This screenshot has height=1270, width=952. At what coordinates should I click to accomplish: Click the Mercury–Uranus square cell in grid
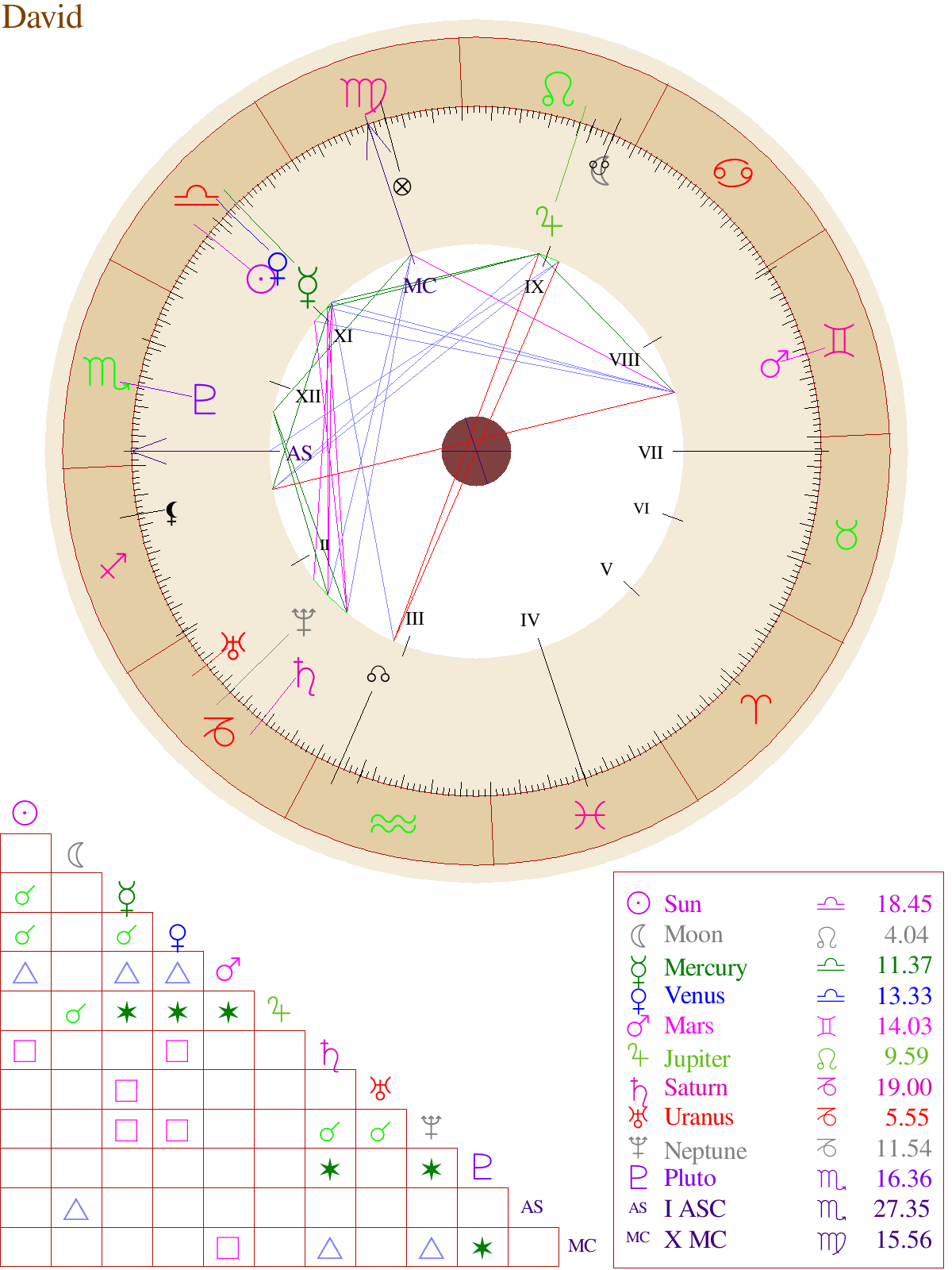pos(127,1089)
